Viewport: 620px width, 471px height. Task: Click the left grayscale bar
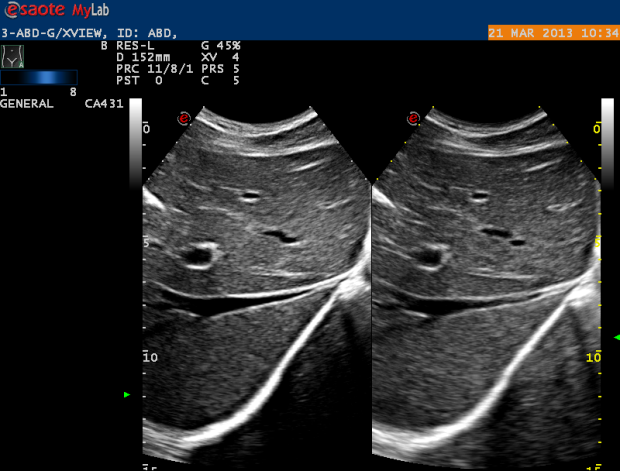pyautogui.click(x=136, y=150)
